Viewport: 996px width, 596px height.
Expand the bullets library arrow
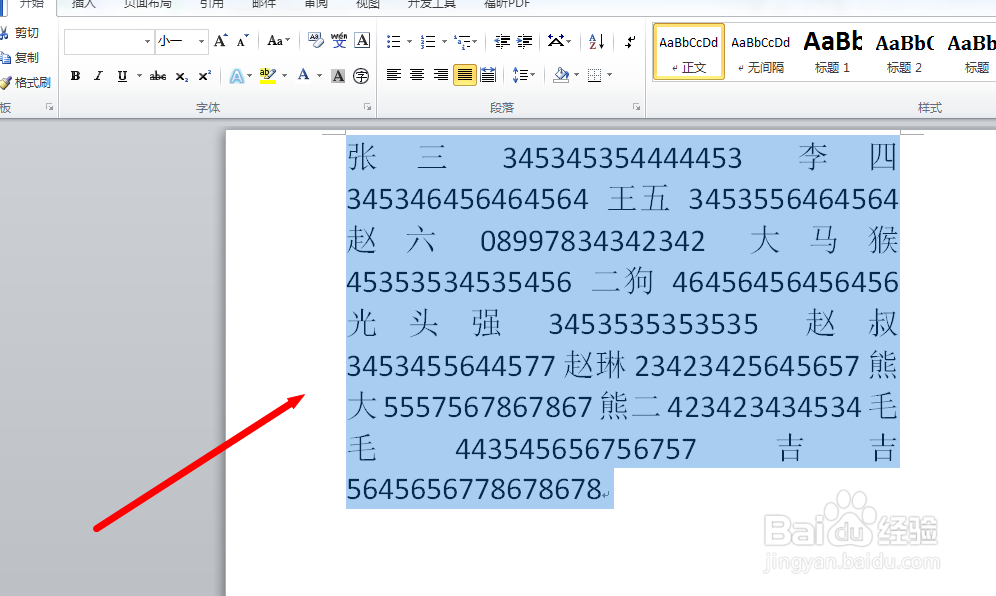tap(410, 42)
